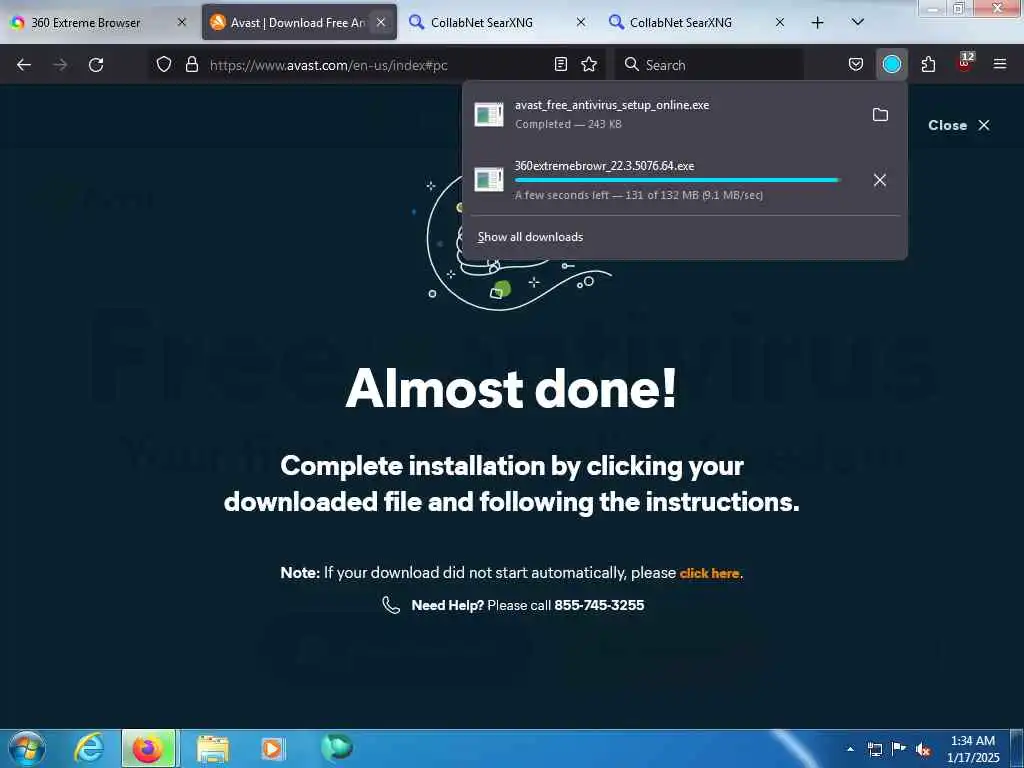Launch Internet Explorer from taskbar

coord(89,748)
